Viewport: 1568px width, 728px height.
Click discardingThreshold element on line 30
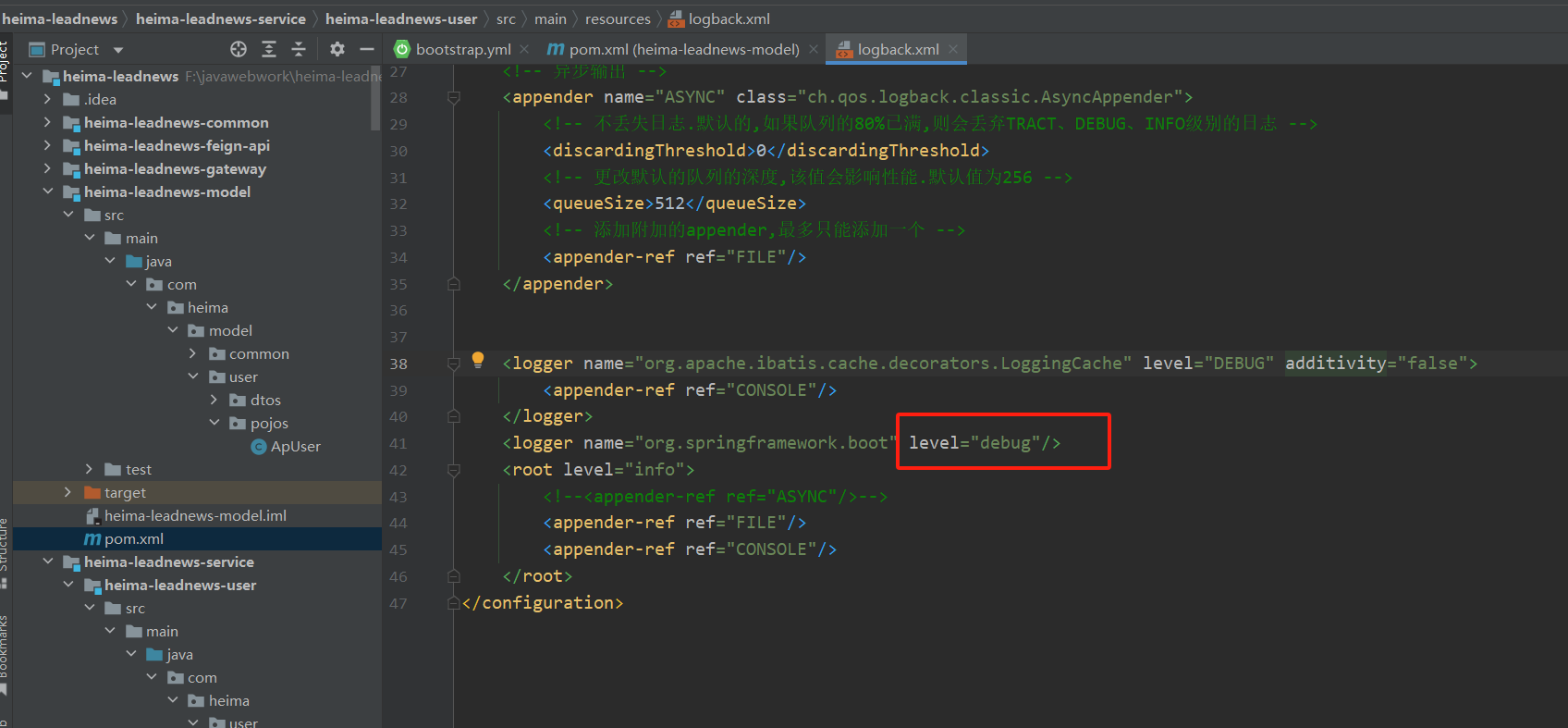point(766,151)
